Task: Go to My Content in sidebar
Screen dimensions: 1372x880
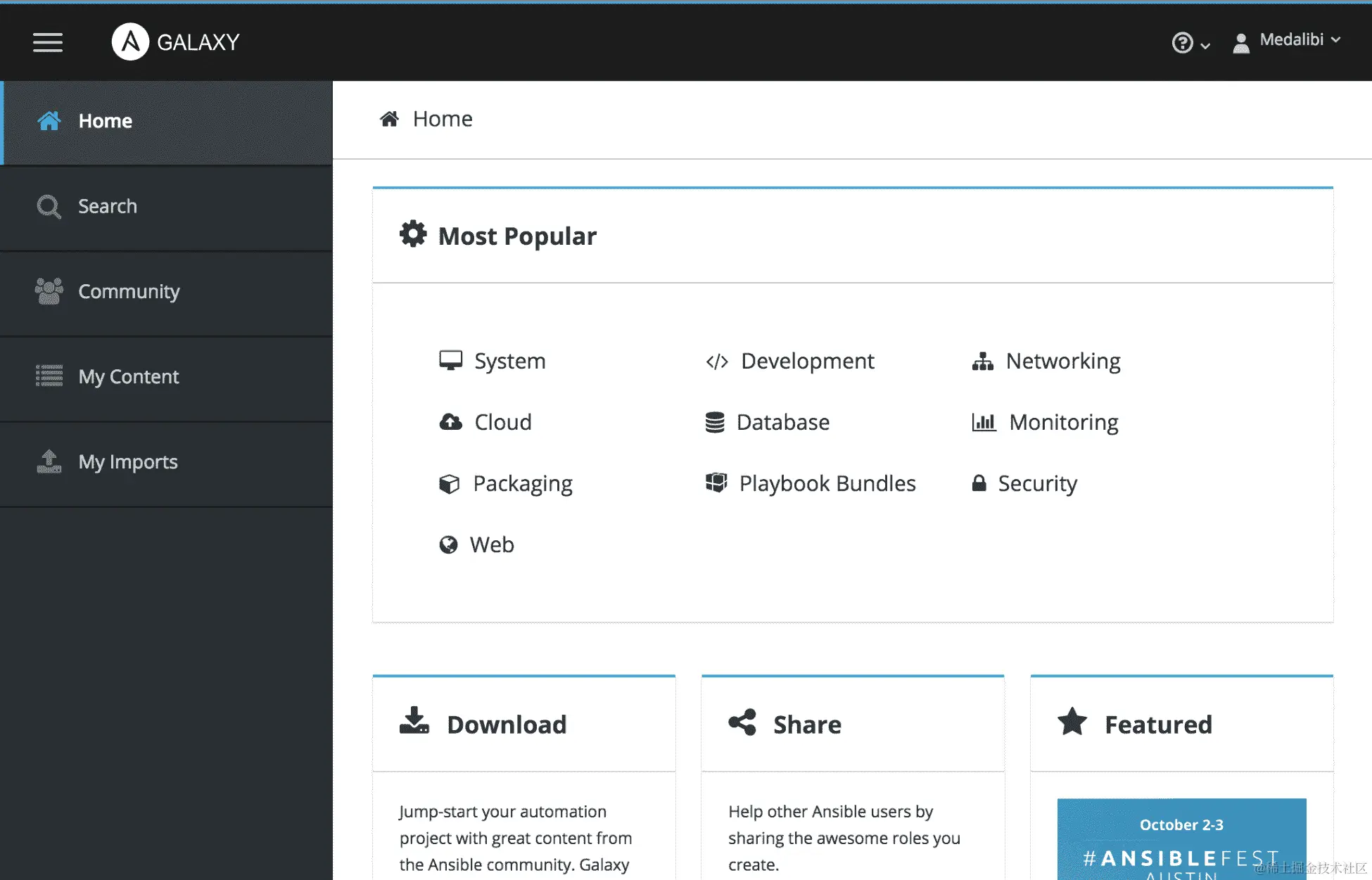Action: pyautogui.click(x=129, y=376)
